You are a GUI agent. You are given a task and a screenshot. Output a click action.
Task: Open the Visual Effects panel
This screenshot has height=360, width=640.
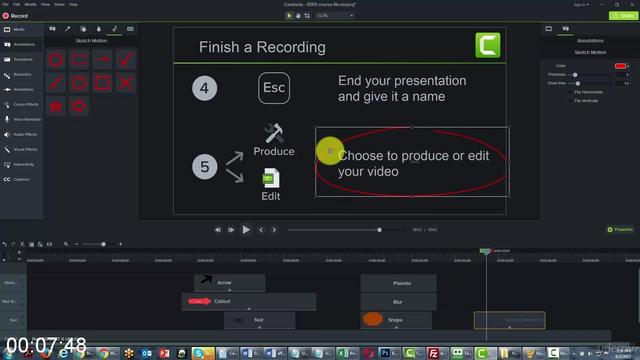[22, 149]
